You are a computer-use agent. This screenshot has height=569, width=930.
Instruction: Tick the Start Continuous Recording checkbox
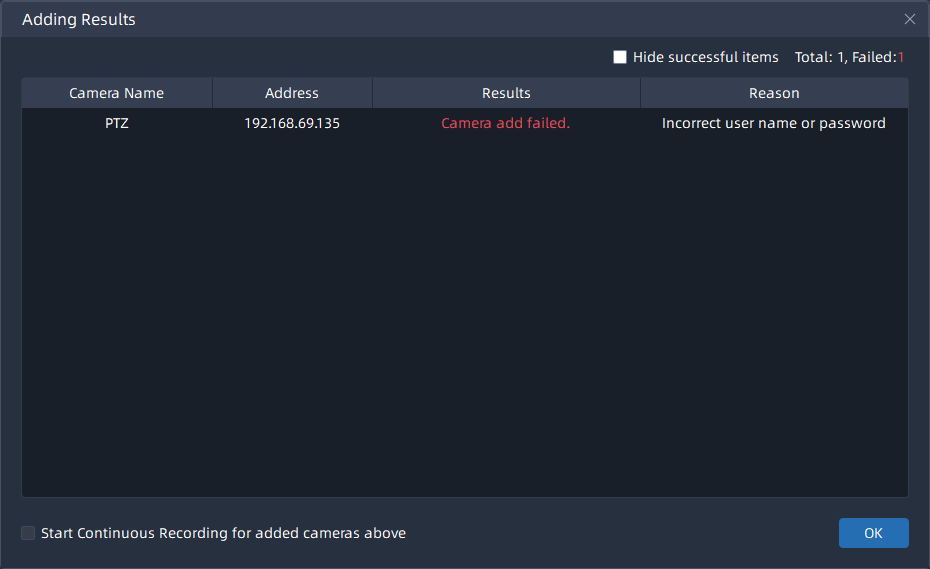coord(28,533)
